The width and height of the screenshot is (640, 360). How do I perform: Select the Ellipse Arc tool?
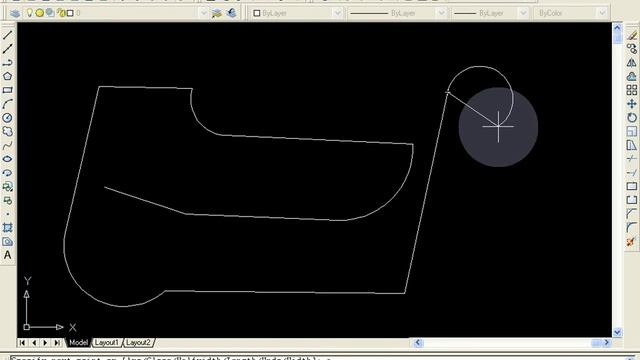7,173
